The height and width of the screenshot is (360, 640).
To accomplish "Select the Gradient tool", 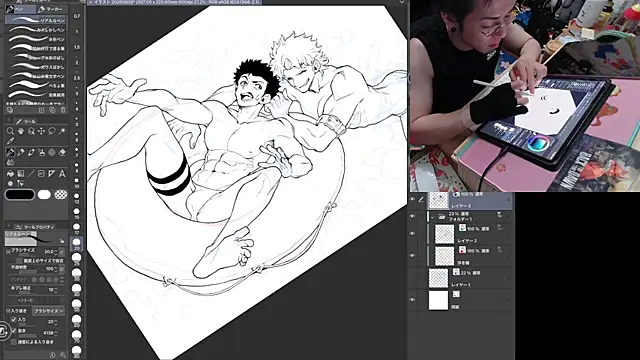I will (21, 173).
